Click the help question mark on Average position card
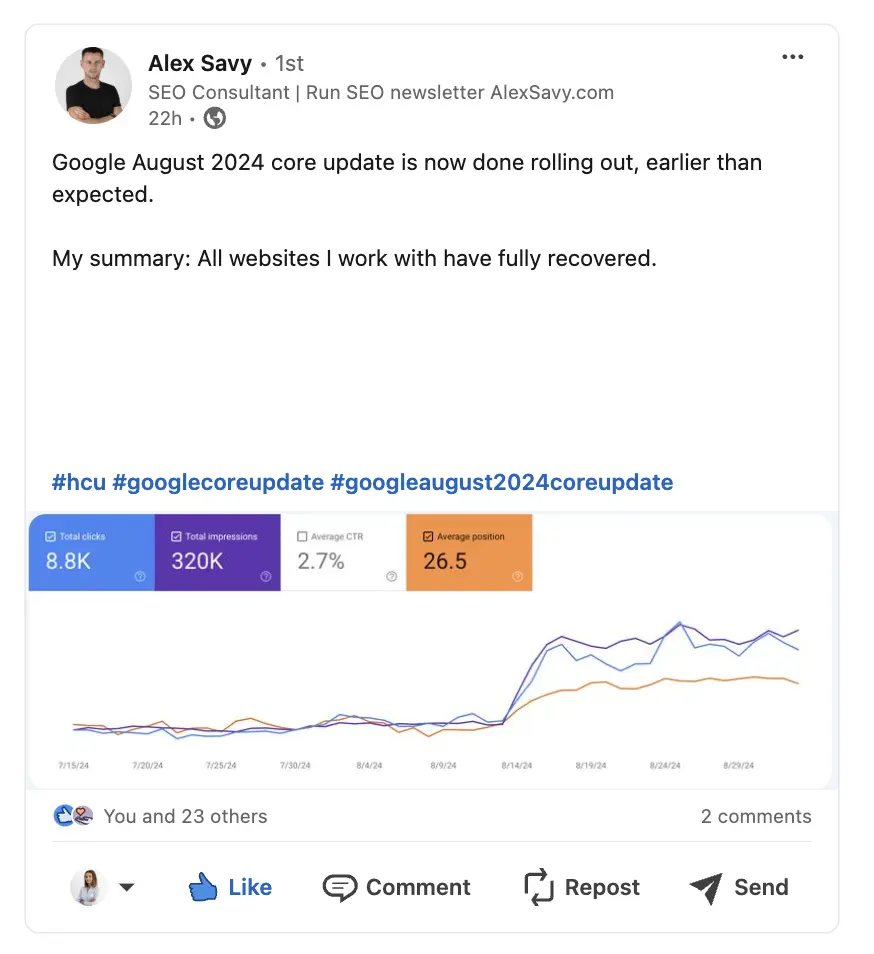 tap(517, 575)
